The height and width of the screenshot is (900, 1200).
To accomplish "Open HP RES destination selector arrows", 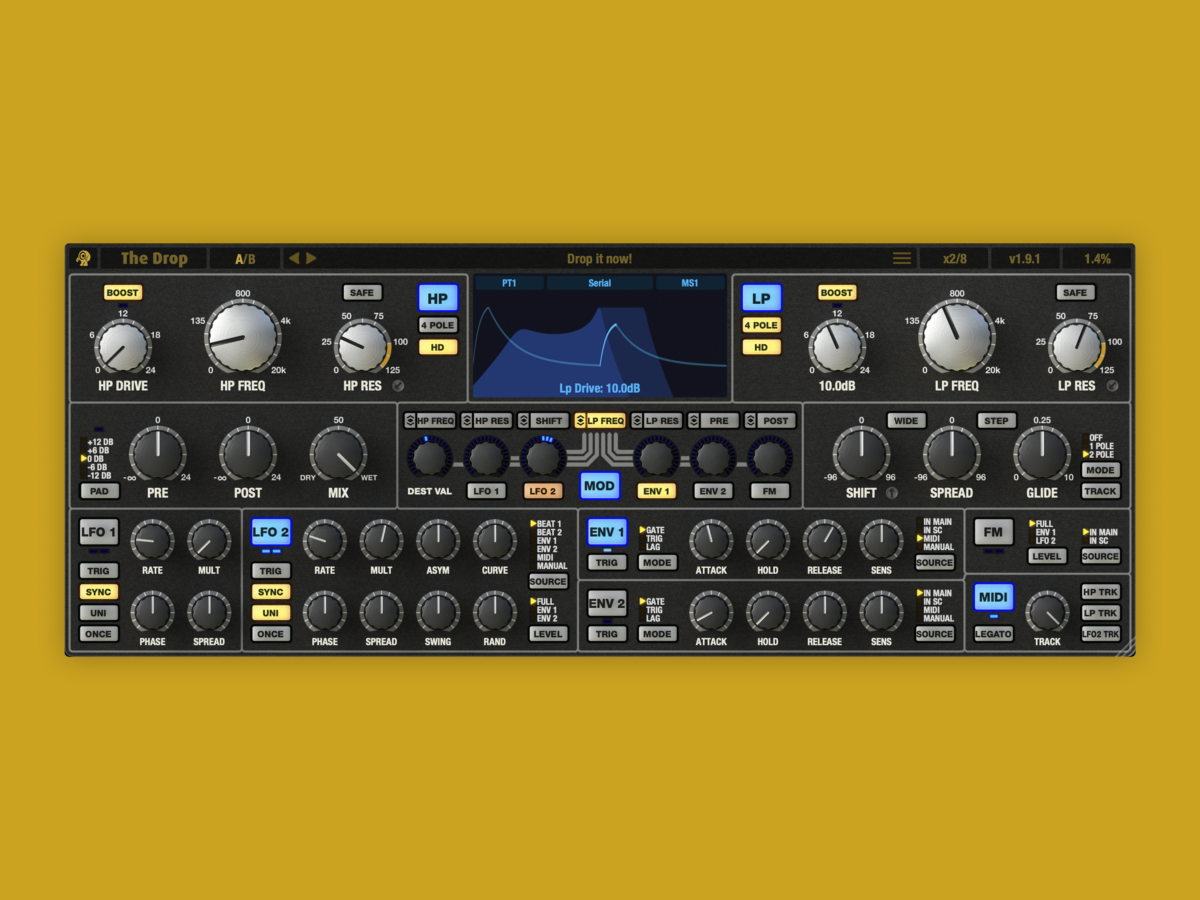I will click(x=467, y=421).
